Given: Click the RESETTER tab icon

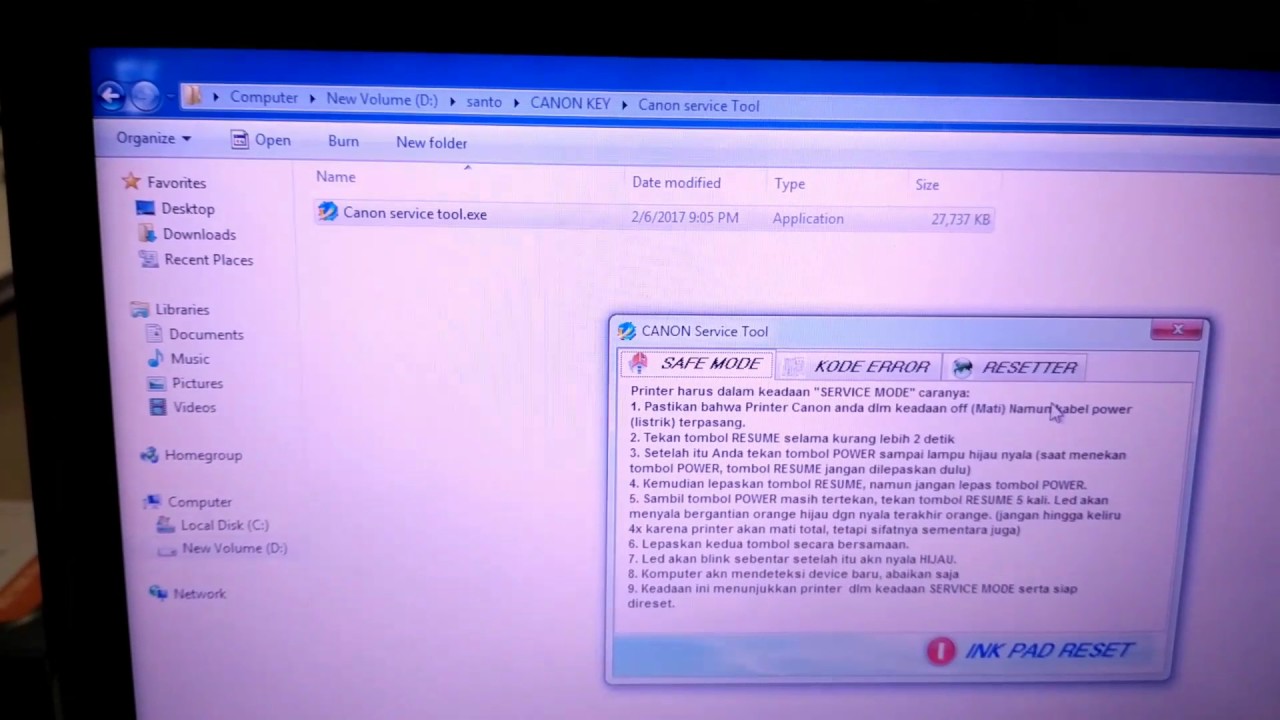Looking at the screenshot, I should (x=962, y=368).
